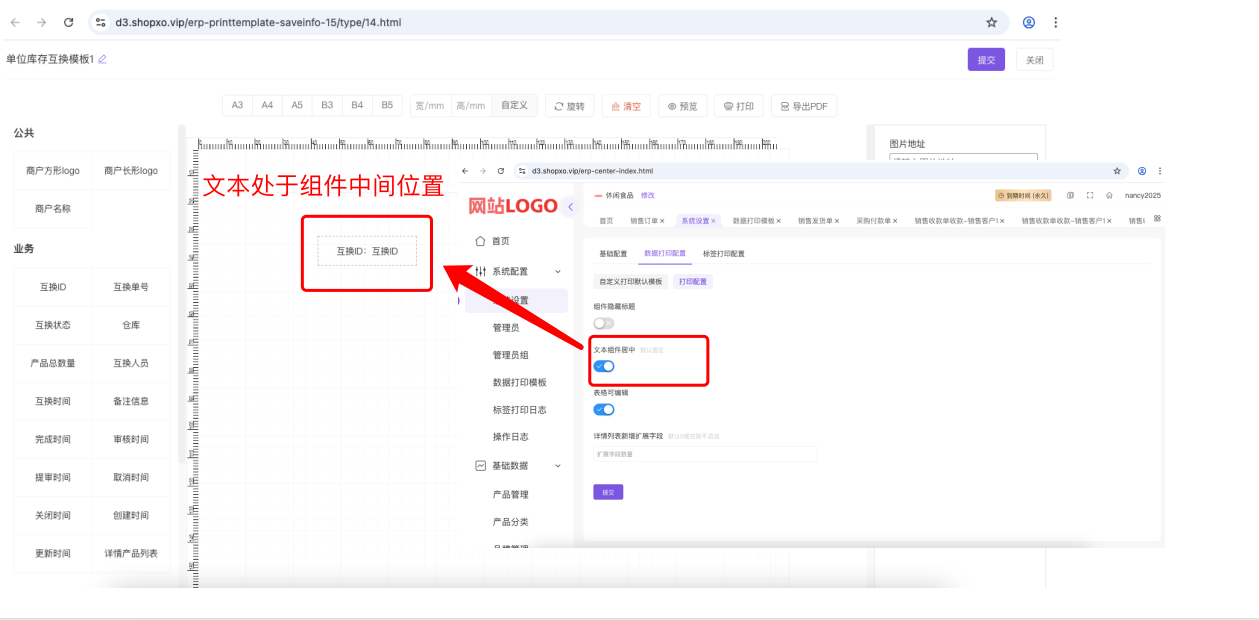Screen dimensions: 1259x620
Task: Open 数据打印模板 in the sidebar
Action: (520, 382)
